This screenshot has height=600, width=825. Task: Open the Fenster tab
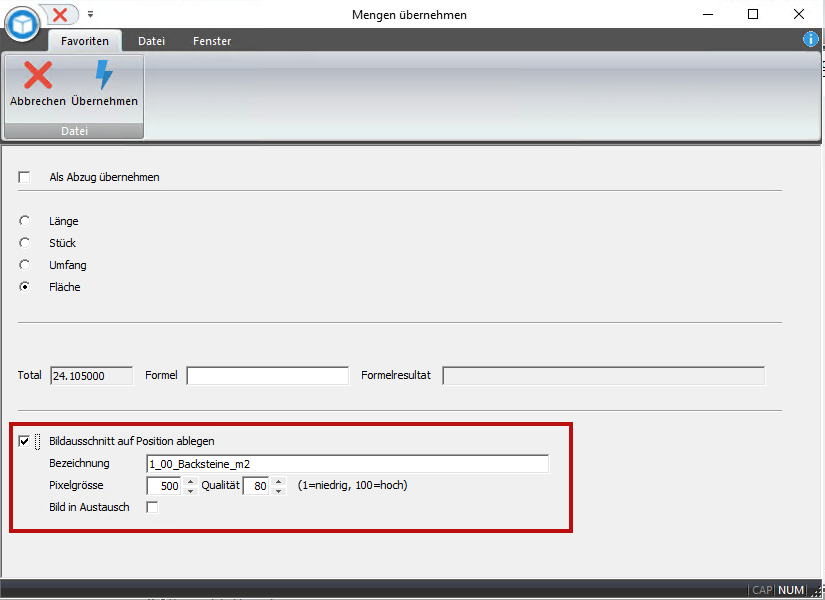211,41
